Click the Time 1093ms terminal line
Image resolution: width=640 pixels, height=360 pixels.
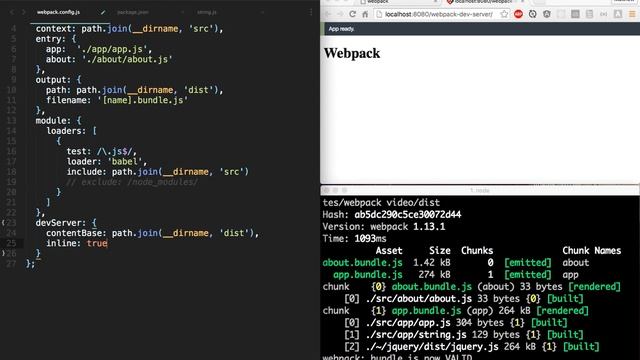[354, 238]
